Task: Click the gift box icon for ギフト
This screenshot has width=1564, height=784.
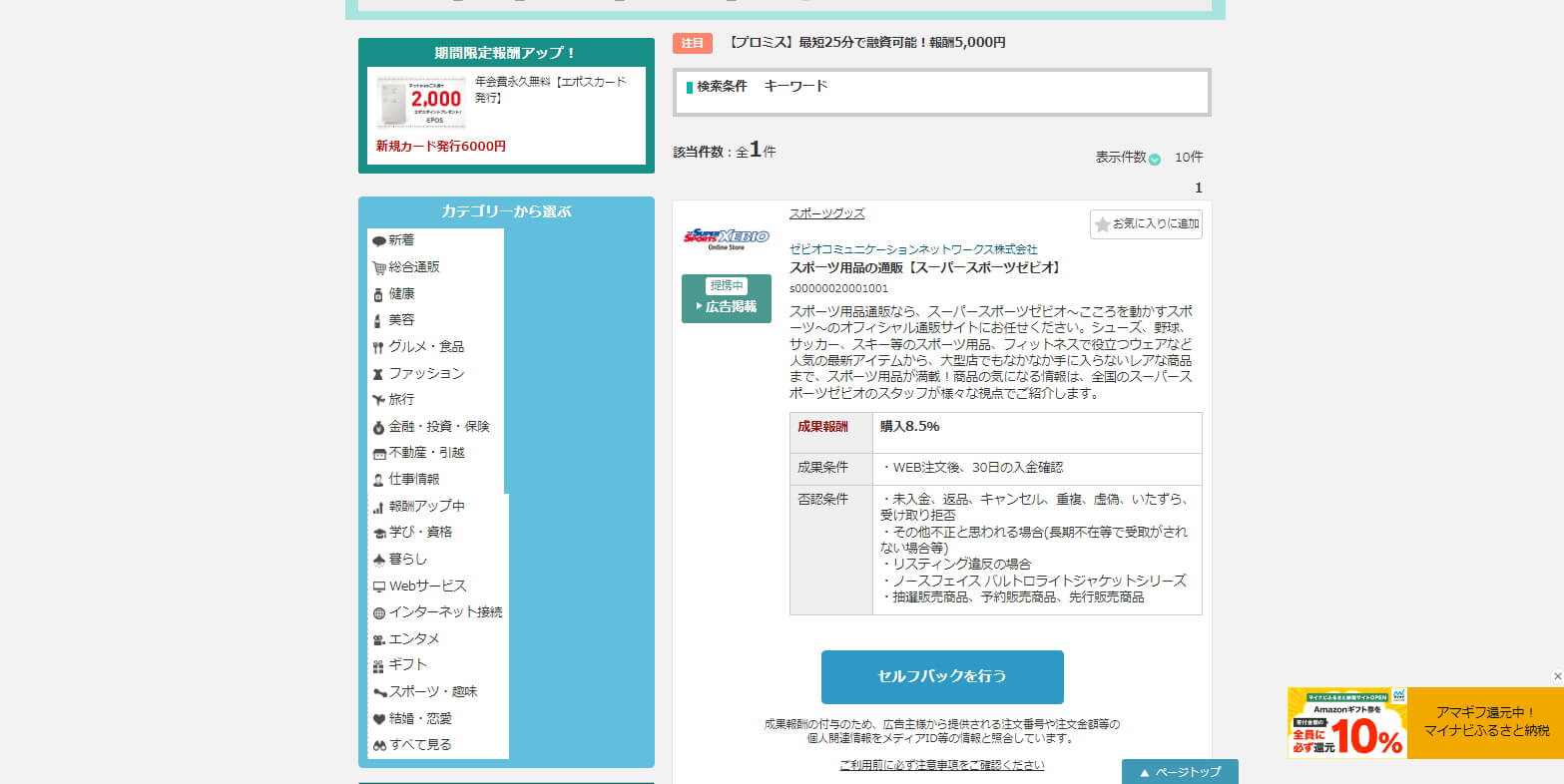Action: pyautogui.click(x=378, y=665)
